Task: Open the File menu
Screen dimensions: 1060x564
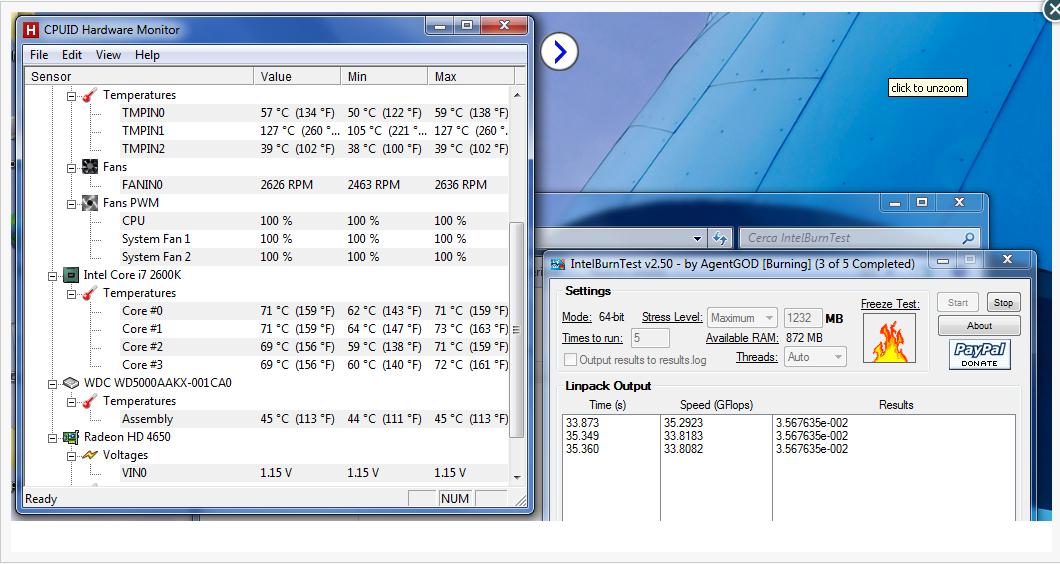Action: [x=39, y=55]
